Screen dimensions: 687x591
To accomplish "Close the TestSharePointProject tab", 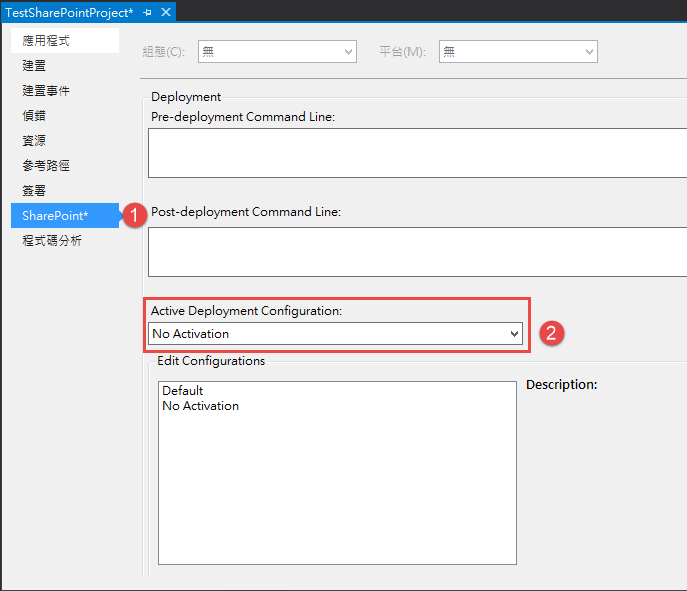I will click(166, 12).
